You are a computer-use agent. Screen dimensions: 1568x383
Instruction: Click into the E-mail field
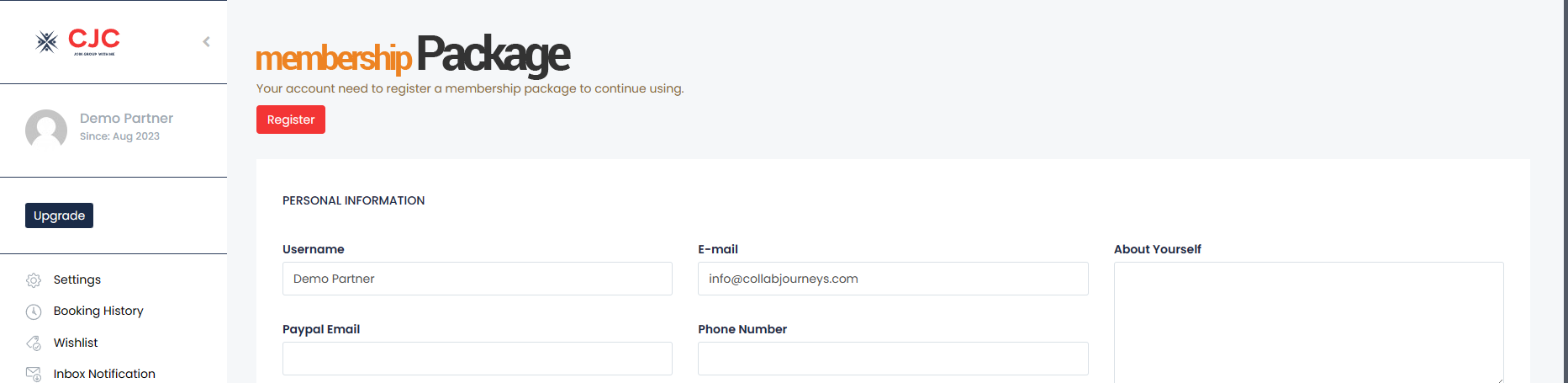892,279
